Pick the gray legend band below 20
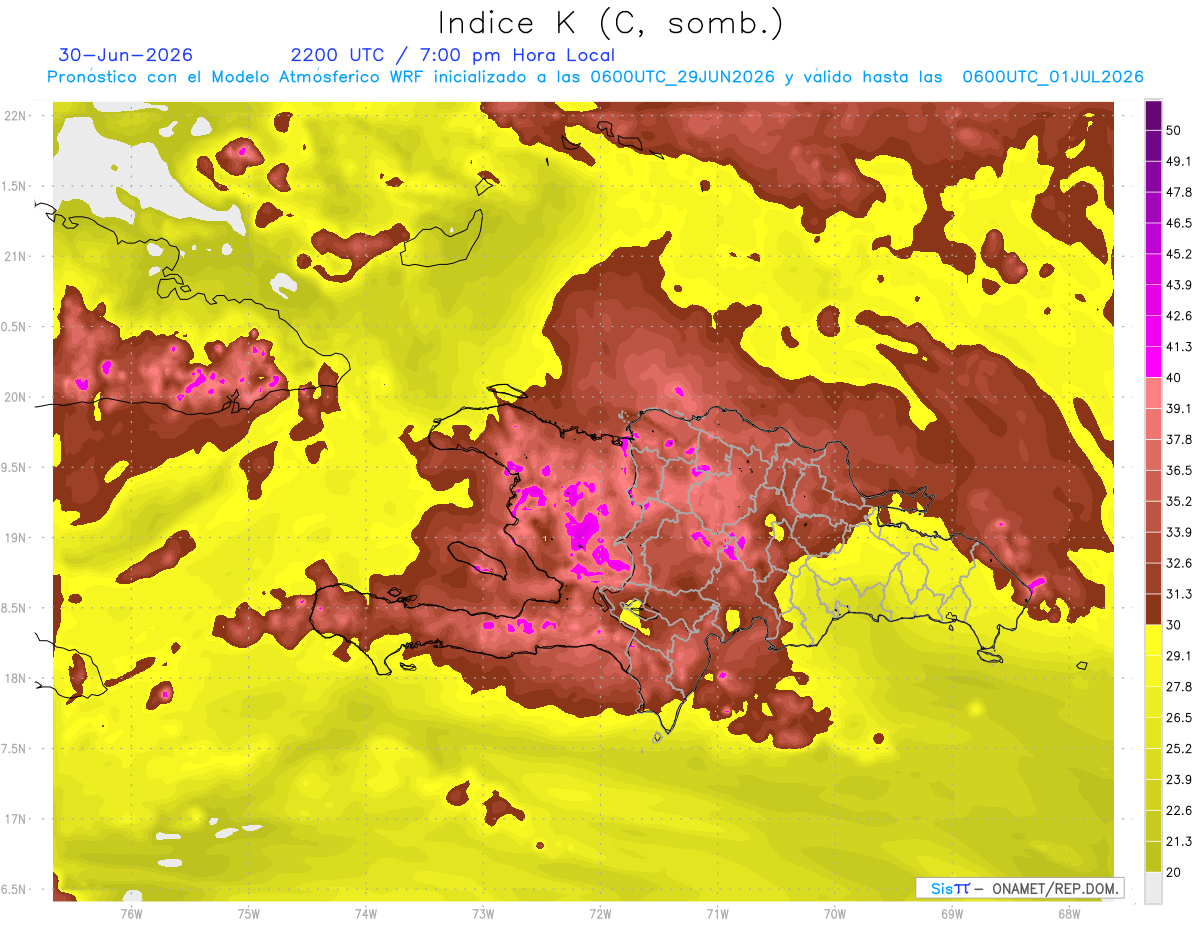Image resolution: width=1200 pixels, height=927 pixels. [x=1153, y=887]
